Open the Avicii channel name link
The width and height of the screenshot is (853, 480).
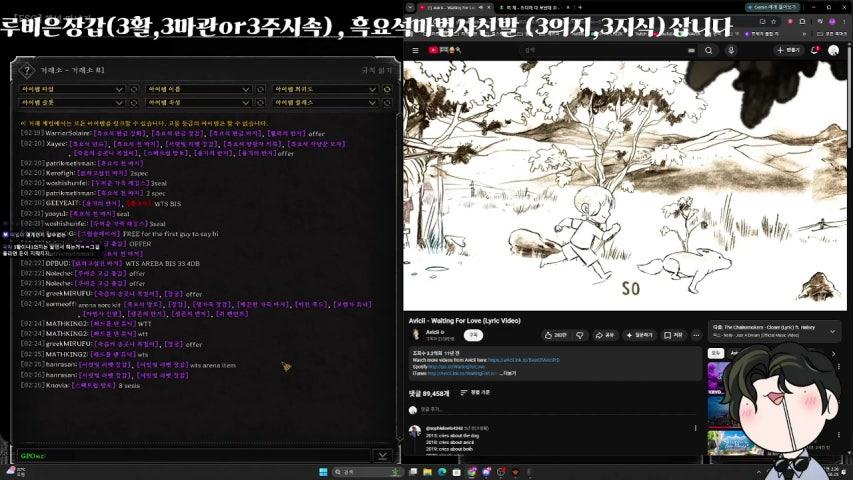(x=433, y=332)
